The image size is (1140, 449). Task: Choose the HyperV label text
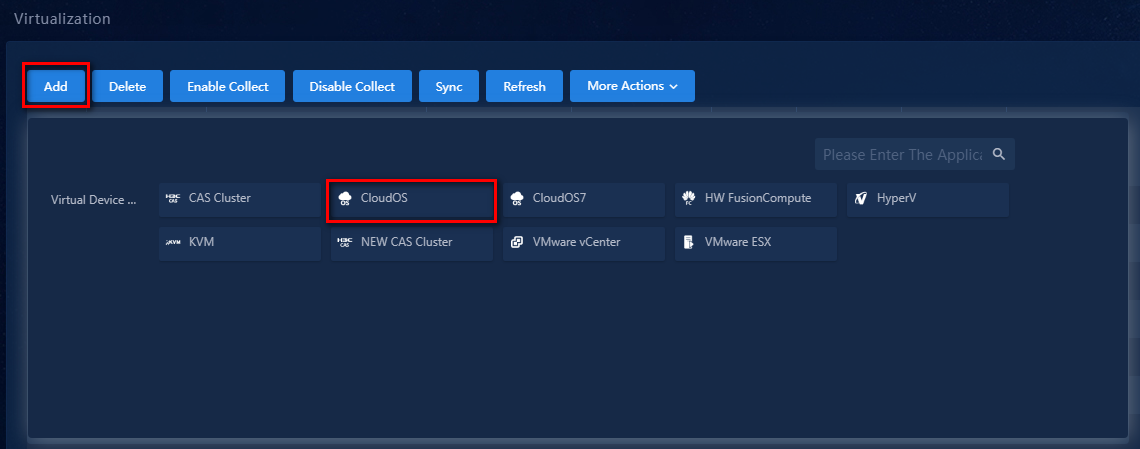(896, 197)
